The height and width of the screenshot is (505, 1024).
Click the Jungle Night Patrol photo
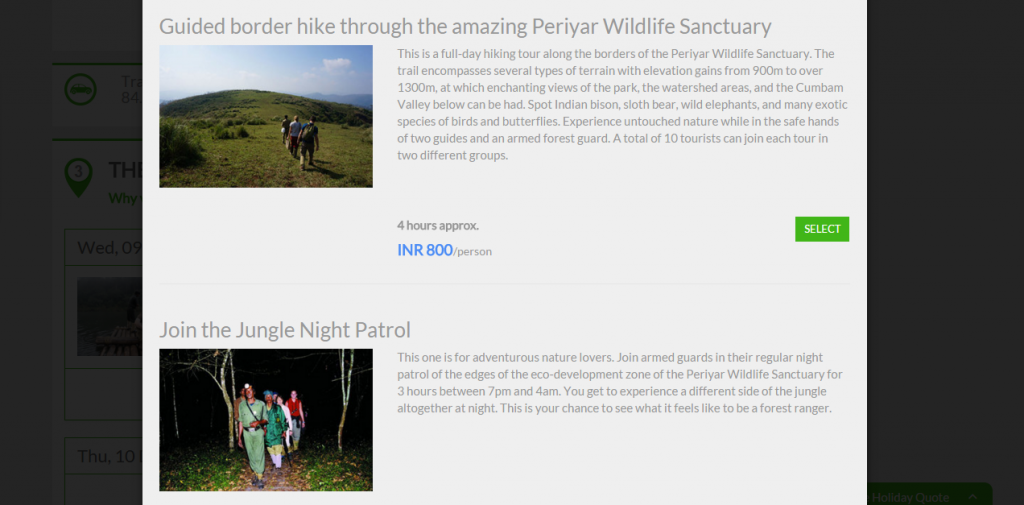(x=266, y=419)
